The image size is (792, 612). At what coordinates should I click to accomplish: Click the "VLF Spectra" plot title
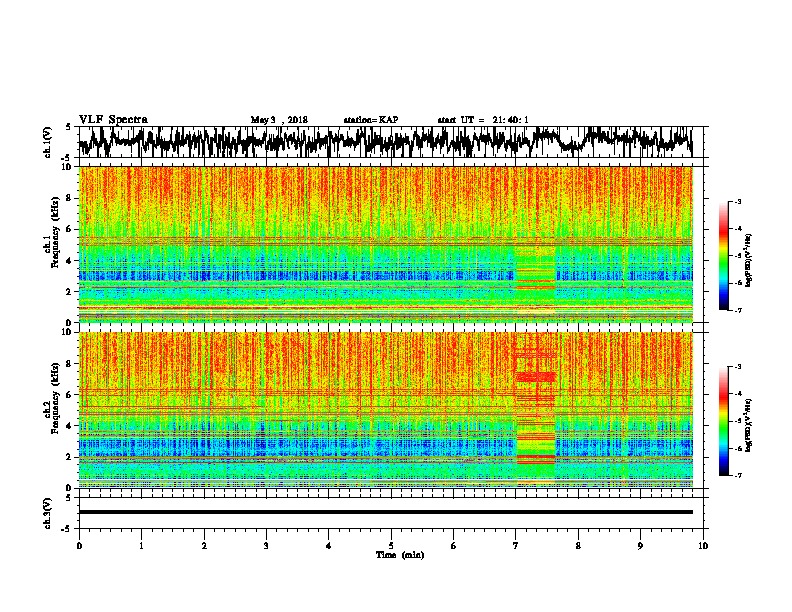pyautogui.click(x=113, y=120)
